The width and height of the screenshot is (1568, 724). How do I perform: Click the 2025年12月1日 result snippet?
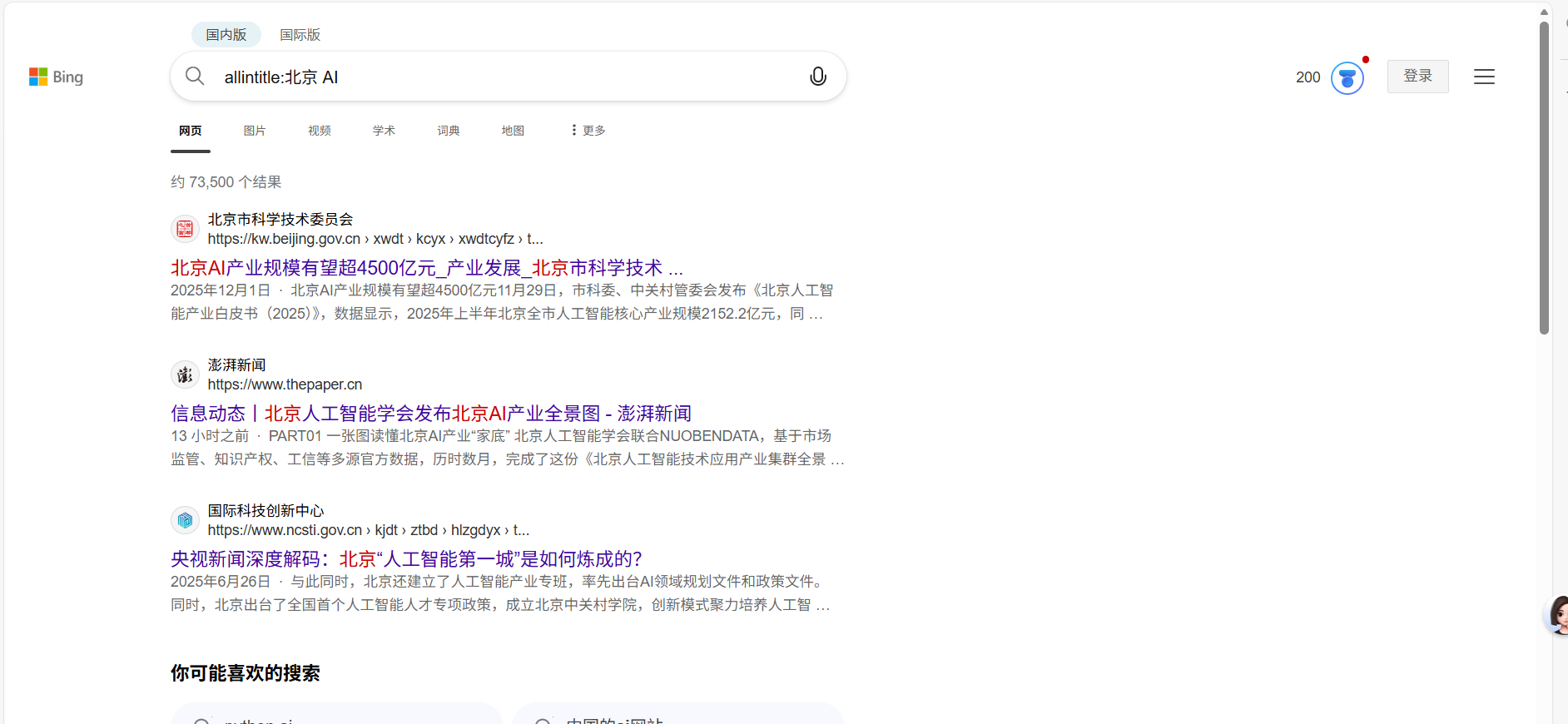pyautogui.click(x=503, y=302)
